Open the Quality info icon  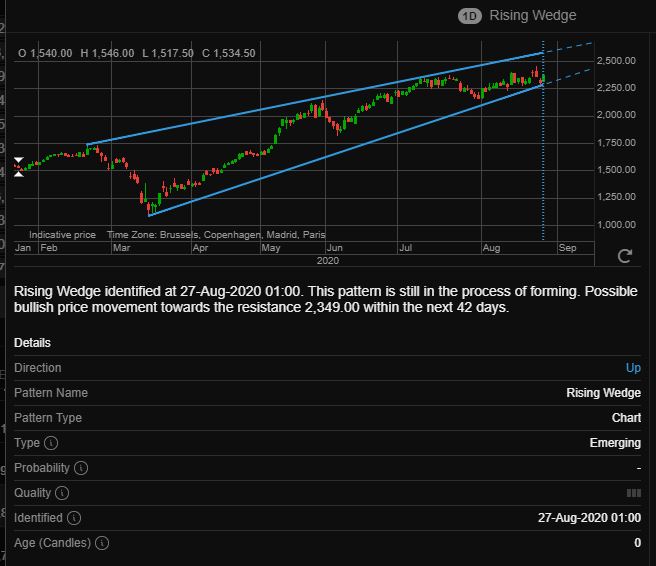tap(62, 493)
